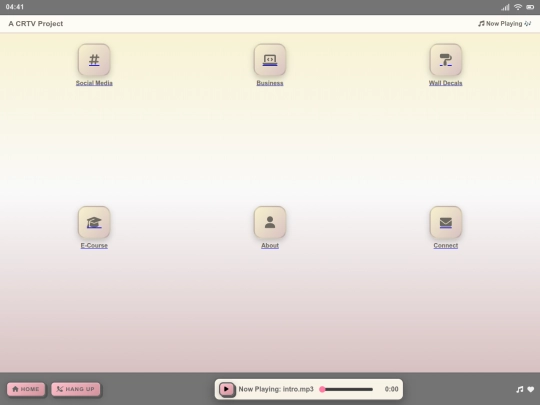The image size is (540, 405).
Task: Open the Business laptop code icon
Action: [270, 60]
